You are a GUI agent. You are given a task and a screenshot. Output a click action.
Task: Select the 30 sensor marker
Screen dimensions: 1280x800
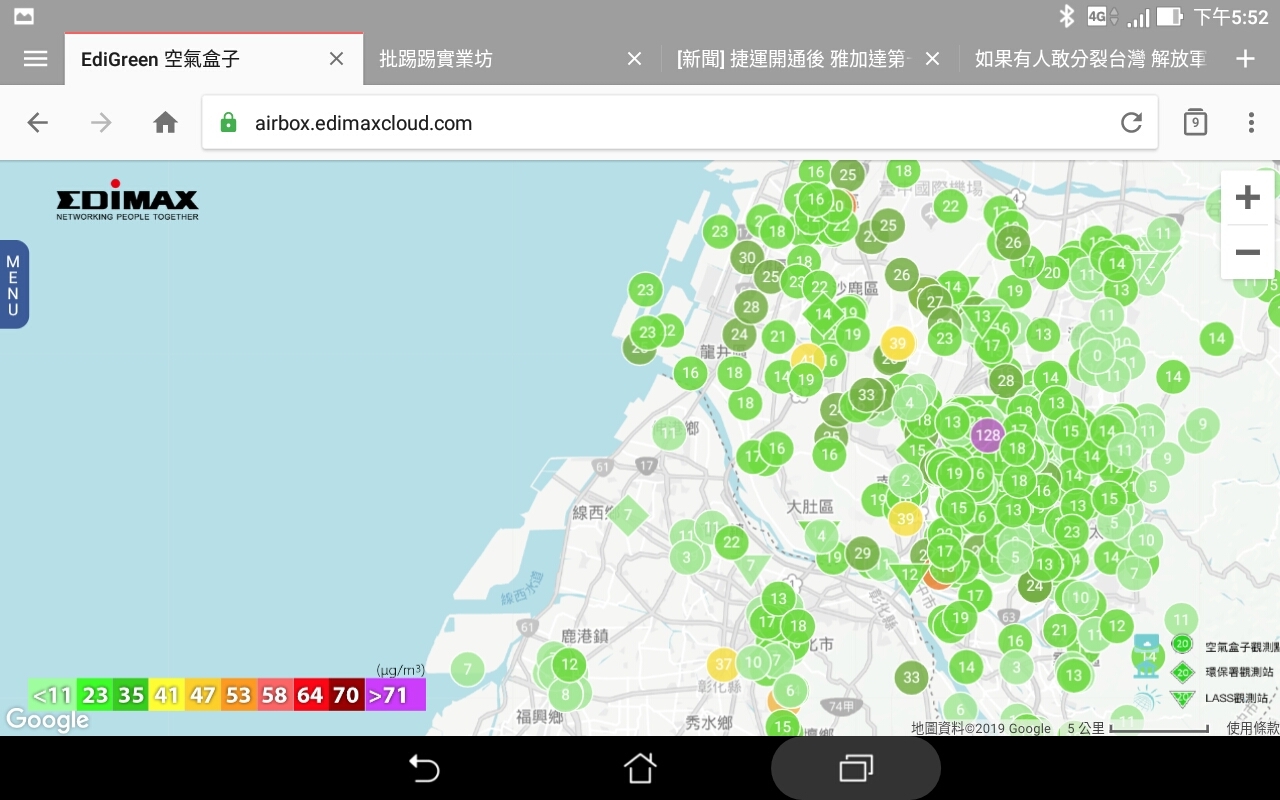click(747, 257)
